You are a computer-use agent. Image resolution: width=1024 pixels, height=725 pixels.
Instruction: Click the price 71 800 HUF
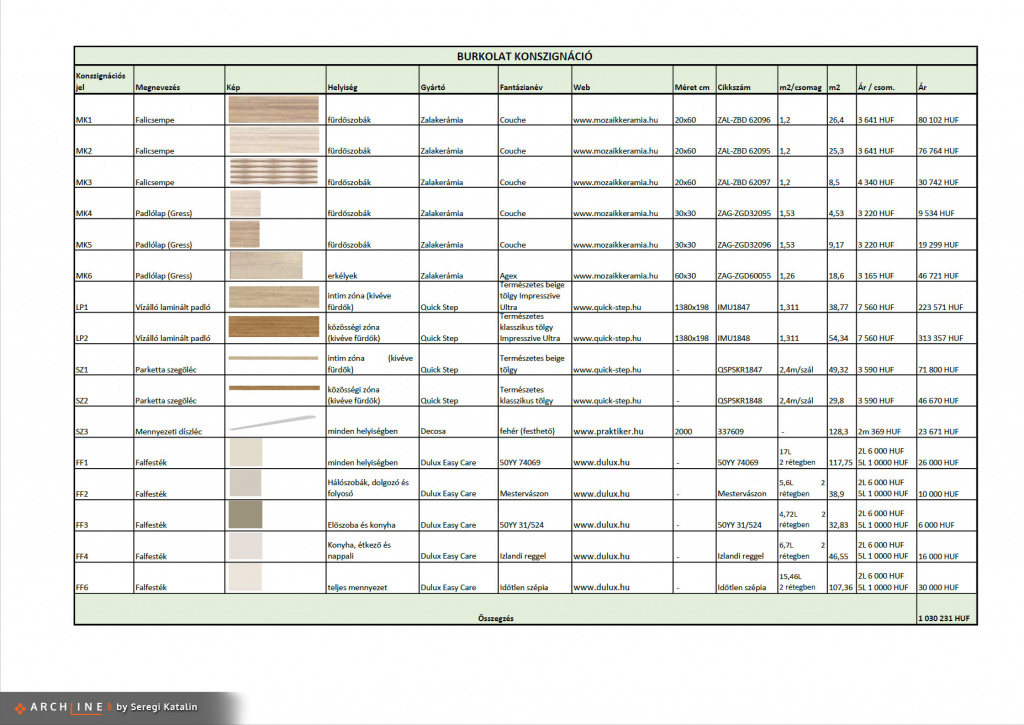coord(938,370)
